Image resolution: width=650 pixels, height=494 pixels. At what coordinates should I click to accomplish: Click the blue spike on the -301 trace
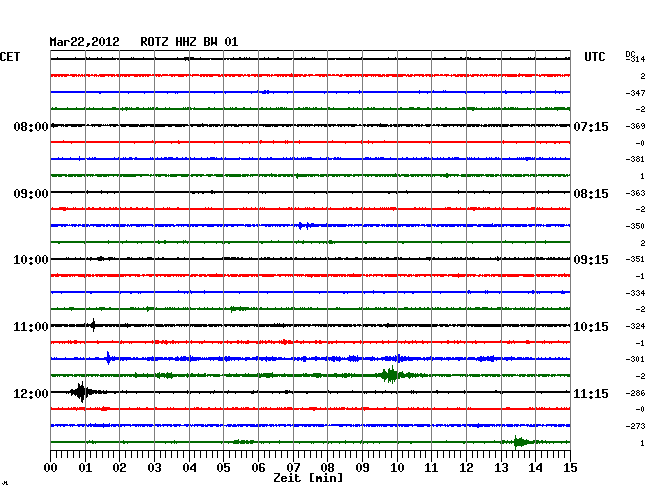(108, 358)
